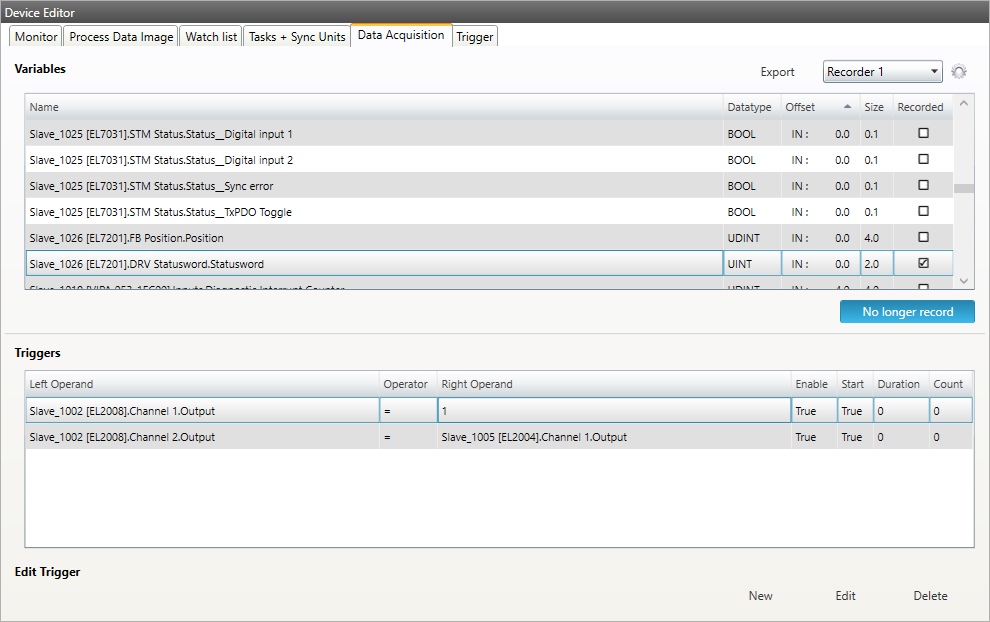The height and width of the screenshot is (622, 990).
Task: Check Recorded box for Status Sync error
Action: point(923,186)
